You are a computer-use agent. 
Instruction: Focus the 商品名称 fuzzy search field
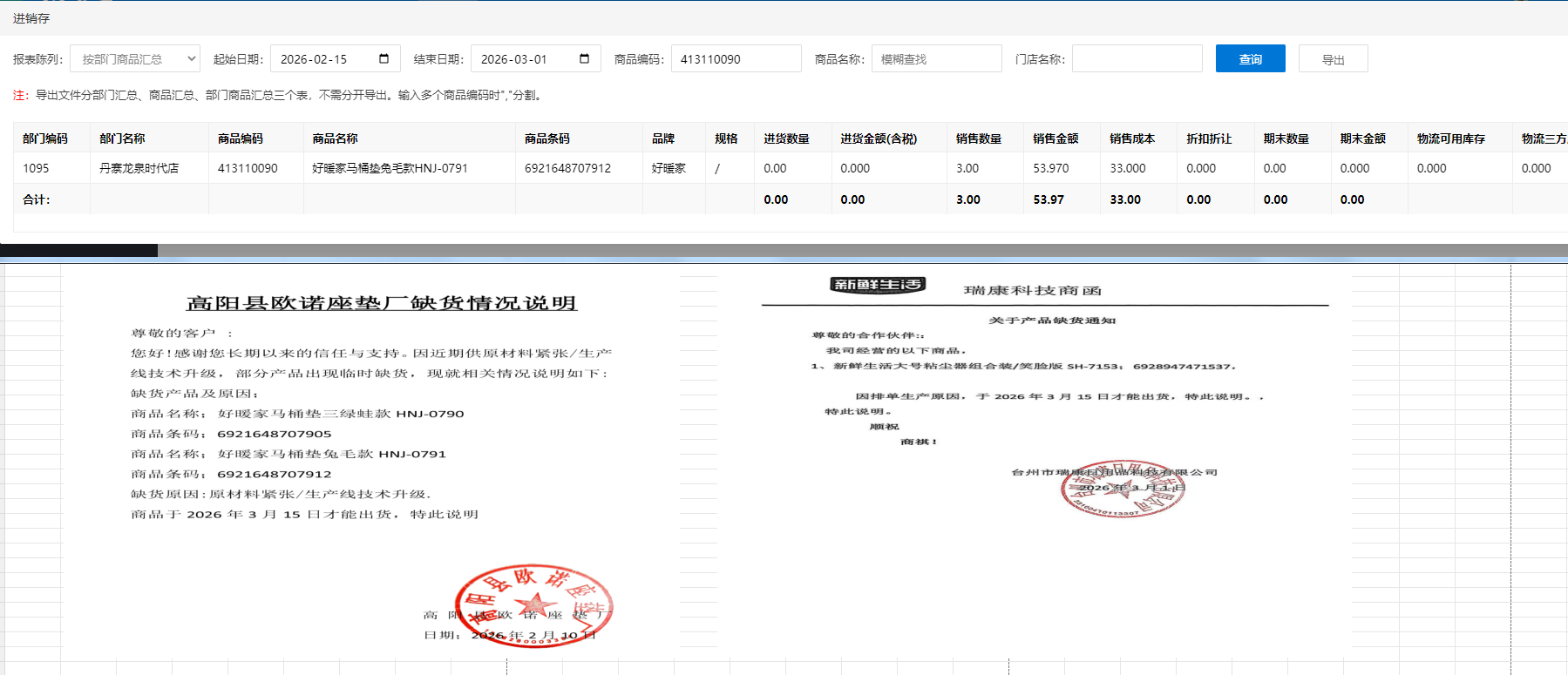pos(936,59)
